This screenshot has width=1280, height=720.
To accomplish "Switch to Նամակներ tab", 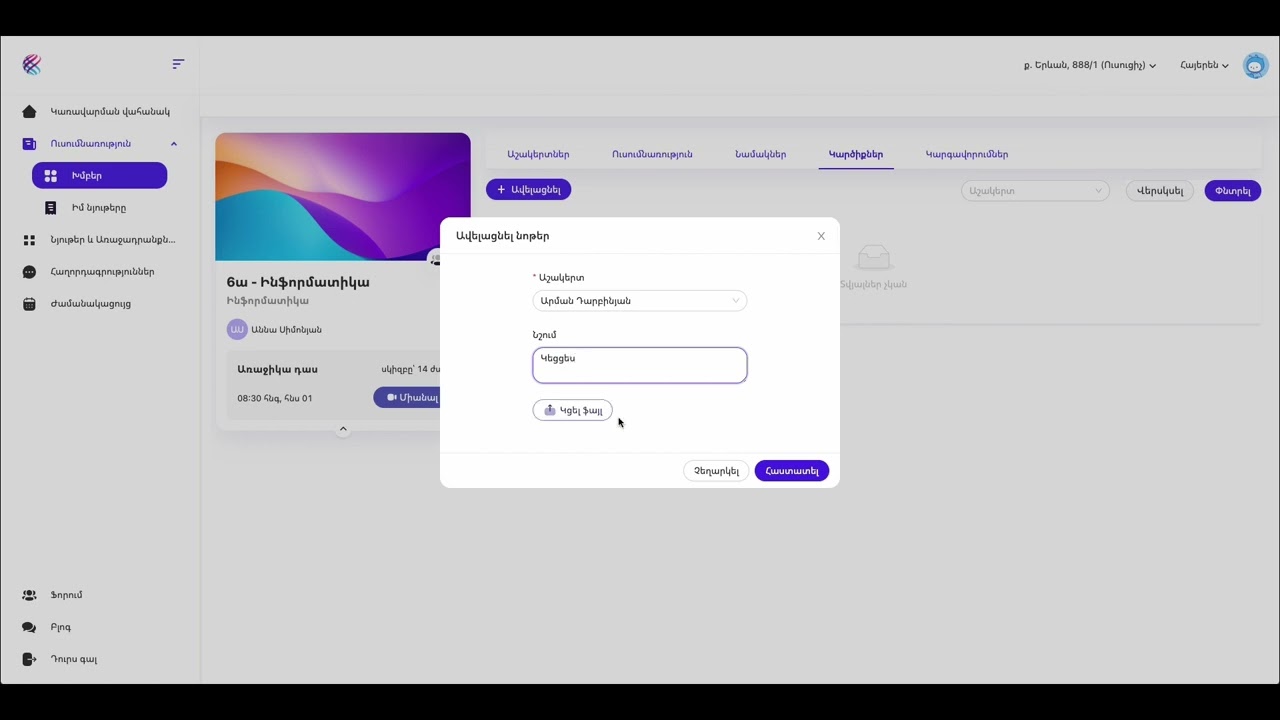I will (760, 154).
